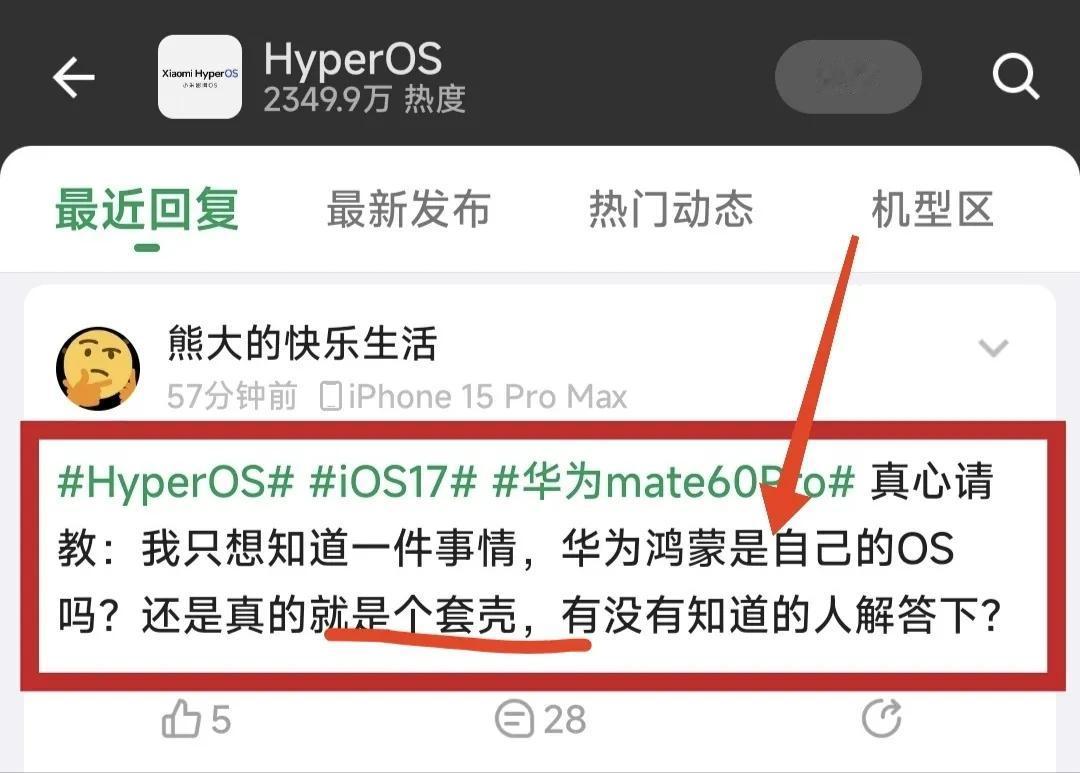Tap the blurred follow button in header

click(x=849, y=76)
